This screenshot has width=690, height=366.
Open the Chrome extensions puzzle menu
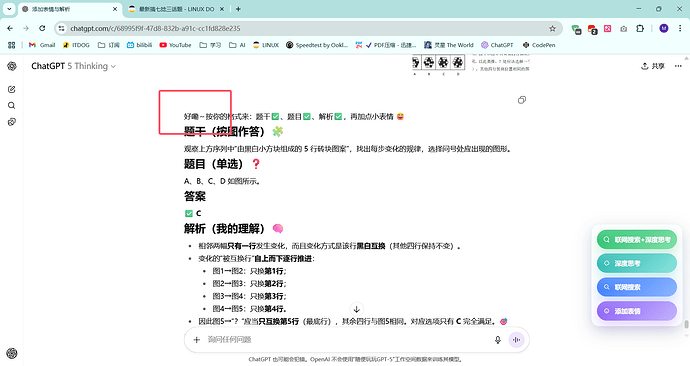coord(640,29)
